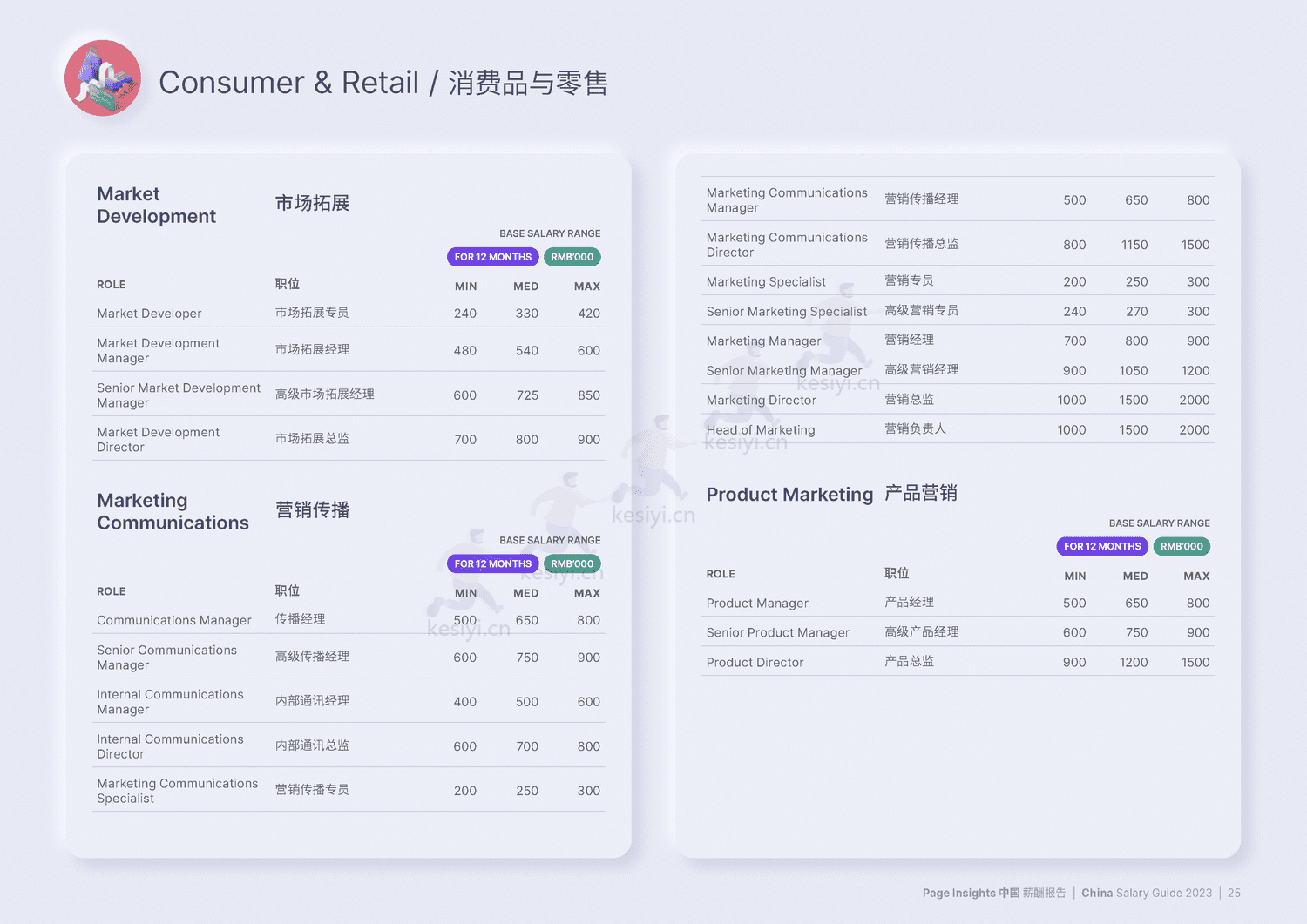
Task: Select the 'Marketing Manager' role label
Action: [764, 341]
